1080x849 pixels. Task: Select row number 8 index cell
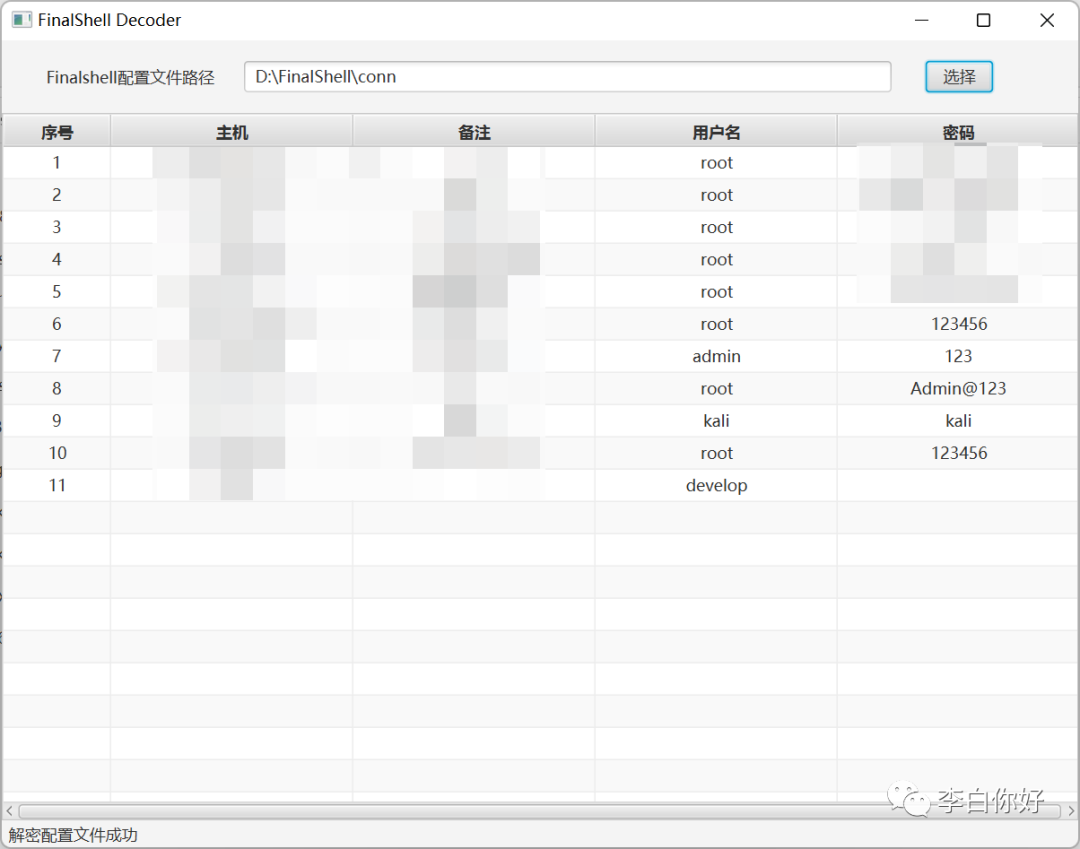click(56, 389)
